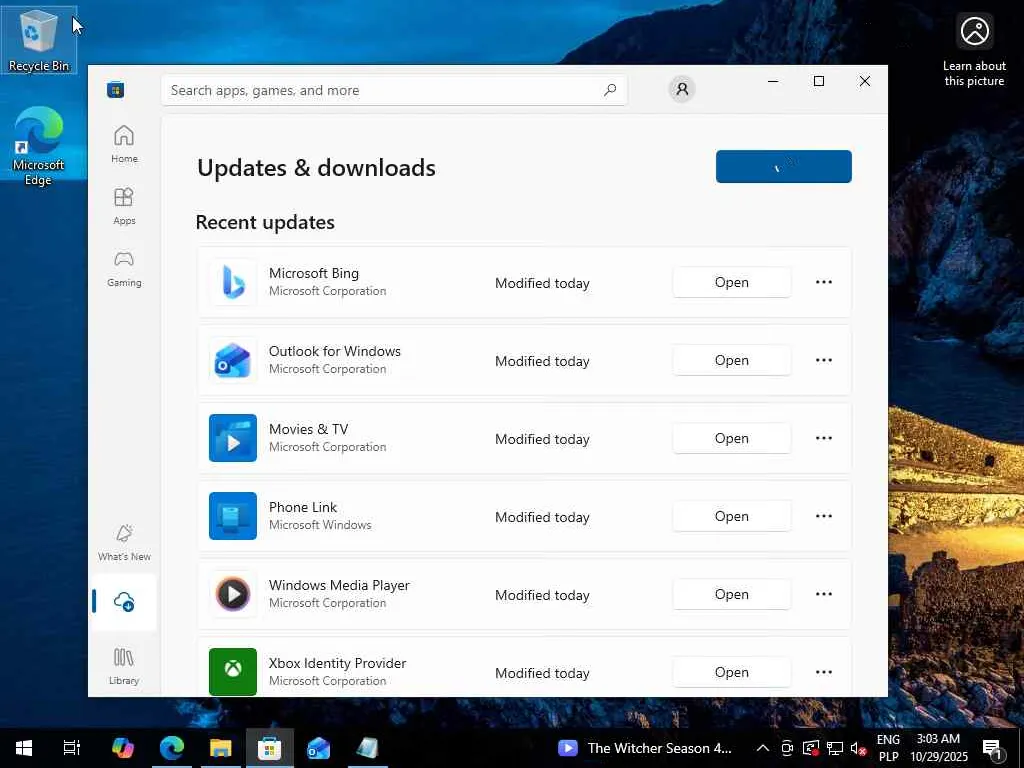Click the Xbox Identity Provider app name

(x=338, y=663)
